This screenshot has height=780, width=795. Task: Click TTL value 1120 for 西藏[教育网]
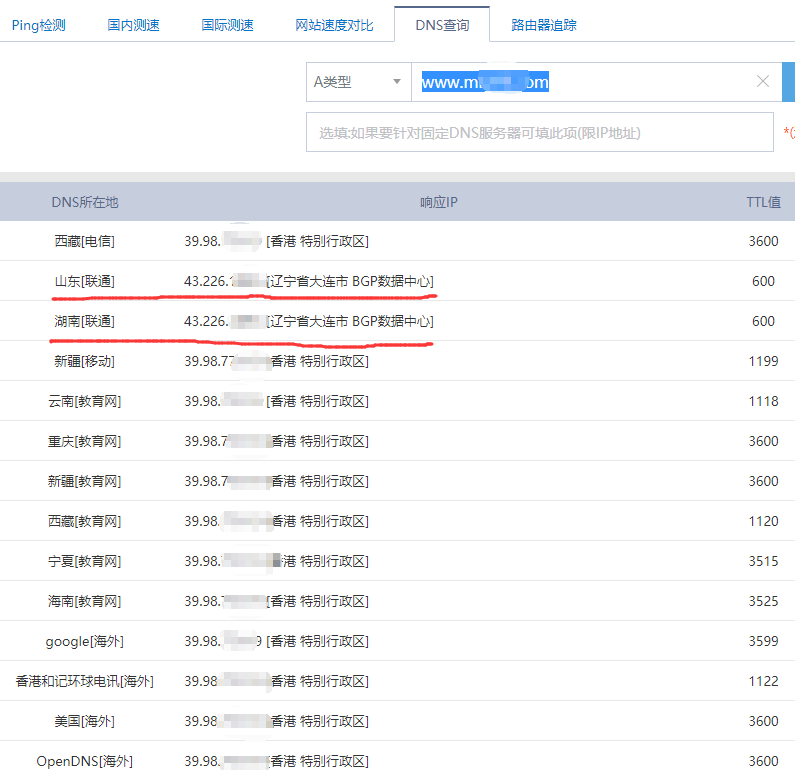763,521
